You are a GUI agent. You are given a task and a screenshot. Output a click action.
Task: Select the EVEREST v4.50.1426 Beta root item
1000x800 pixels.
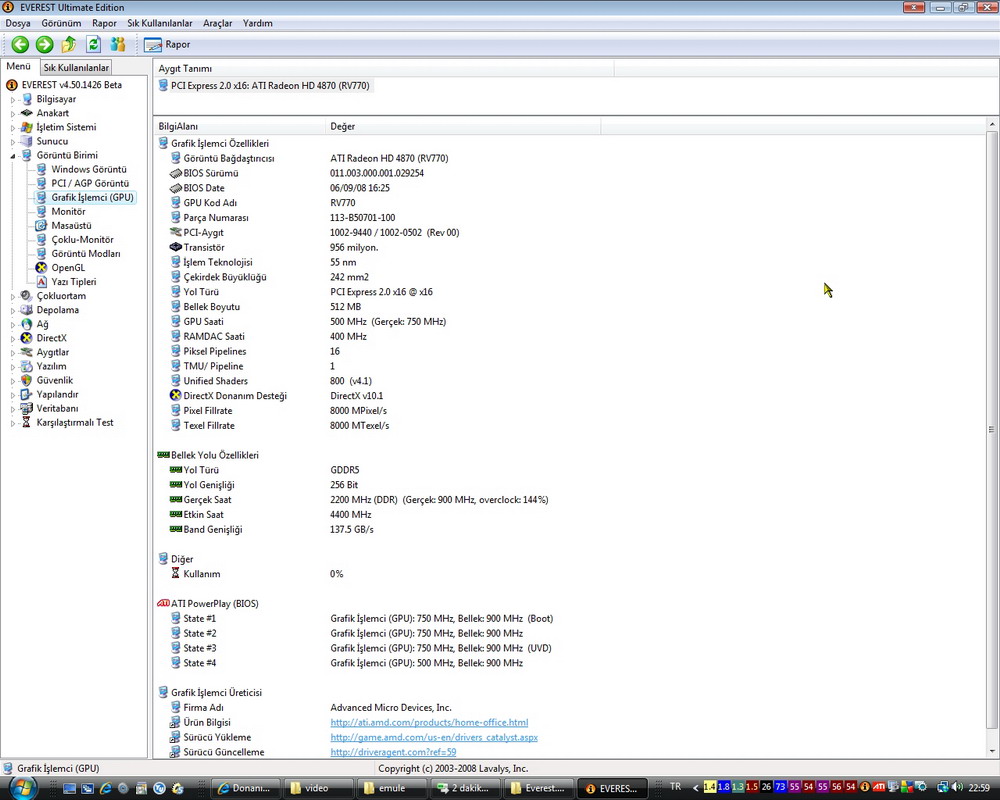[x=71, y=85]
